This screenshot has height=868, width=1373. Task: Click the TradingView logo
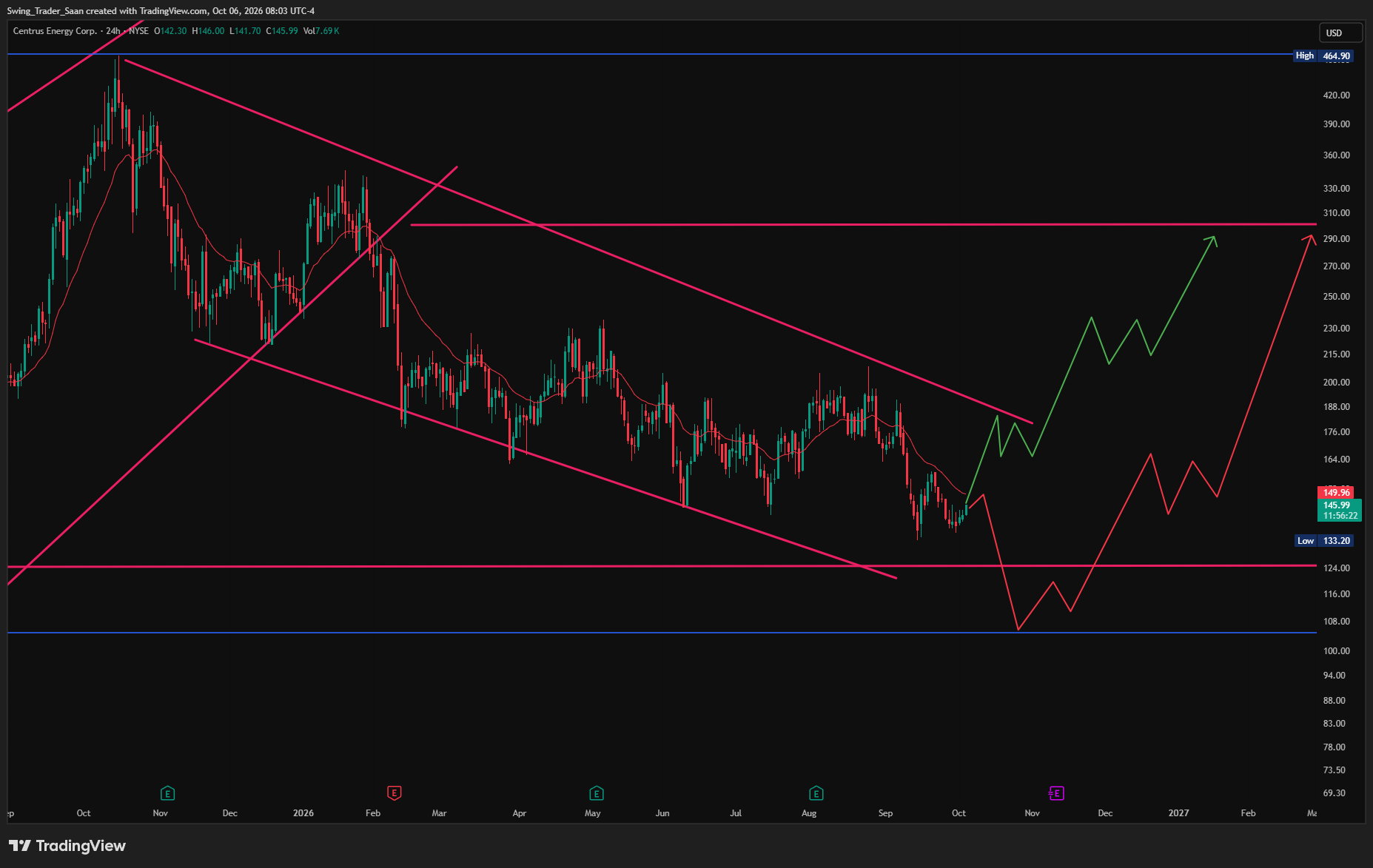[67, 846]
